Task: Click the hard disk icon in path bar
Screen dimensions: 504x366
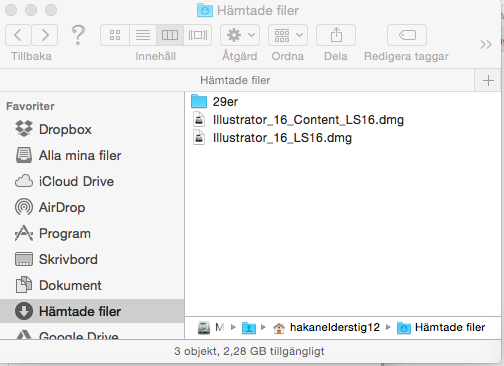Action: tap(204, 328)
